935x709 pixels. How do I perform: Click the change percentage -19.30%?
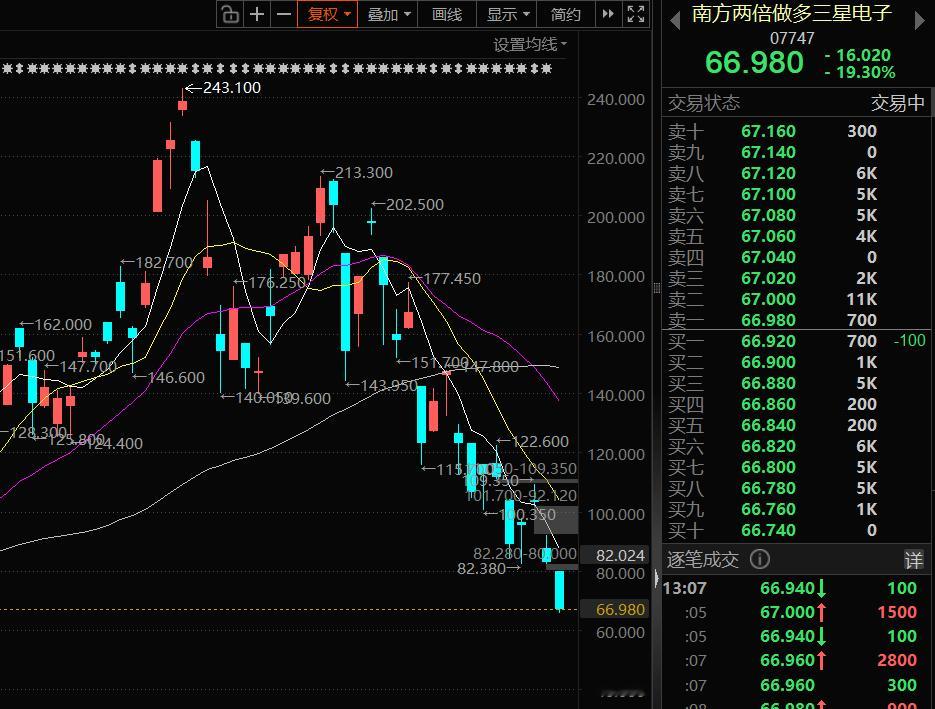click(860, 73)
